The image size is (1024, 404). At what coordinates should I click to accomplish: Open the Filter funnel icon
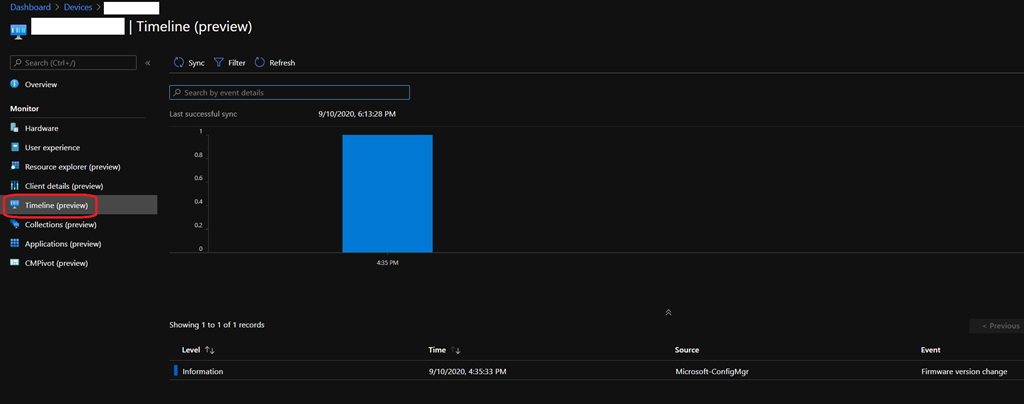[219, 63]
